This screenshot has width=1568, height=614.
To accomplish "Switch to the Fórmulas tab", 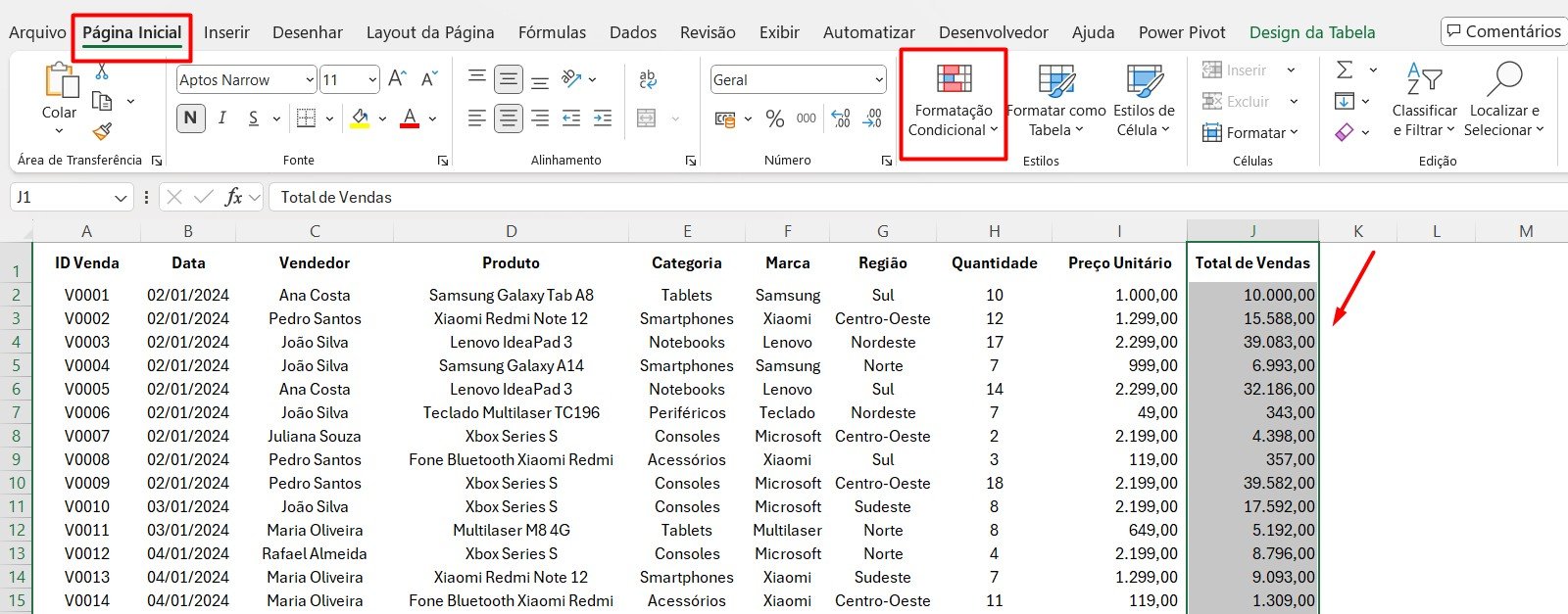I will (x=552, y=32).
